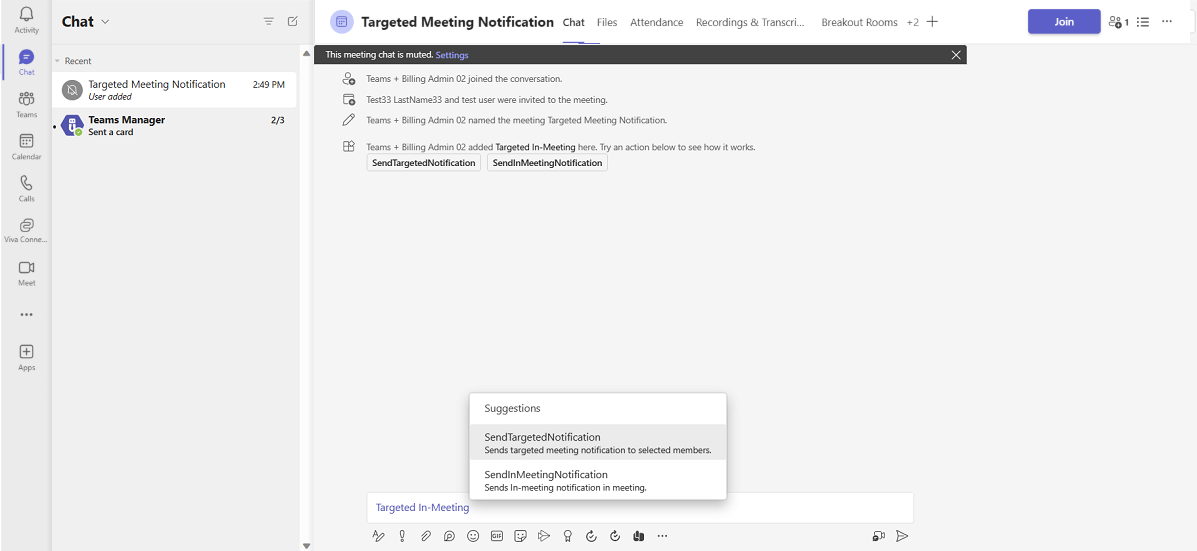Open the Recordings & Transcripts tab
Viewport: 1197px width, 551px height.
pos(750,22)
